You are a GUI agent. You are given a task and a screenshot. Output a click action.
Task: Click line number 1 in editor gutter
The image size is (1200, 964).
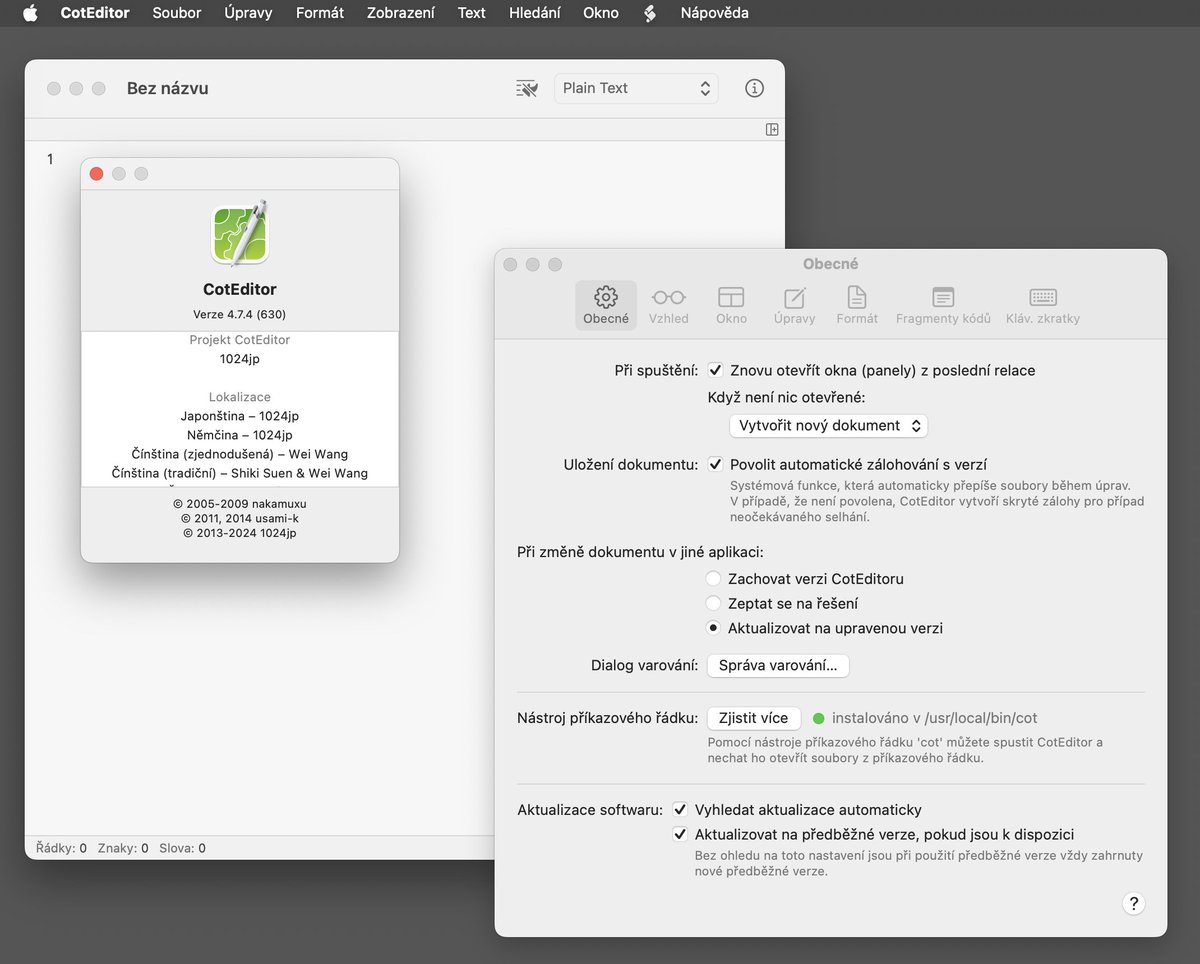pos(50,159)
